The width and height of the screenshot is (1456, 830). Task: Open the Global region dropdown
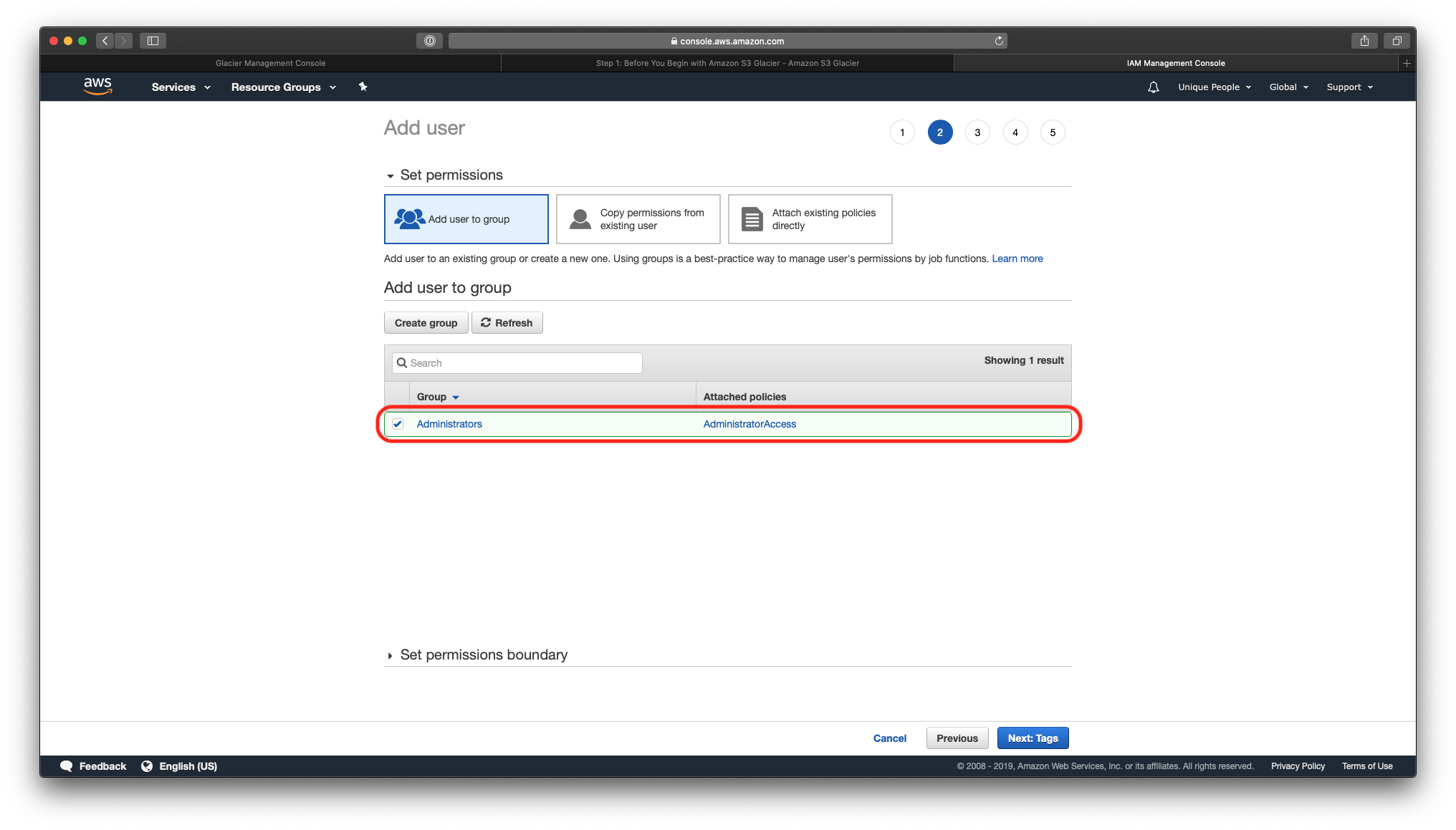(1289, 87)
